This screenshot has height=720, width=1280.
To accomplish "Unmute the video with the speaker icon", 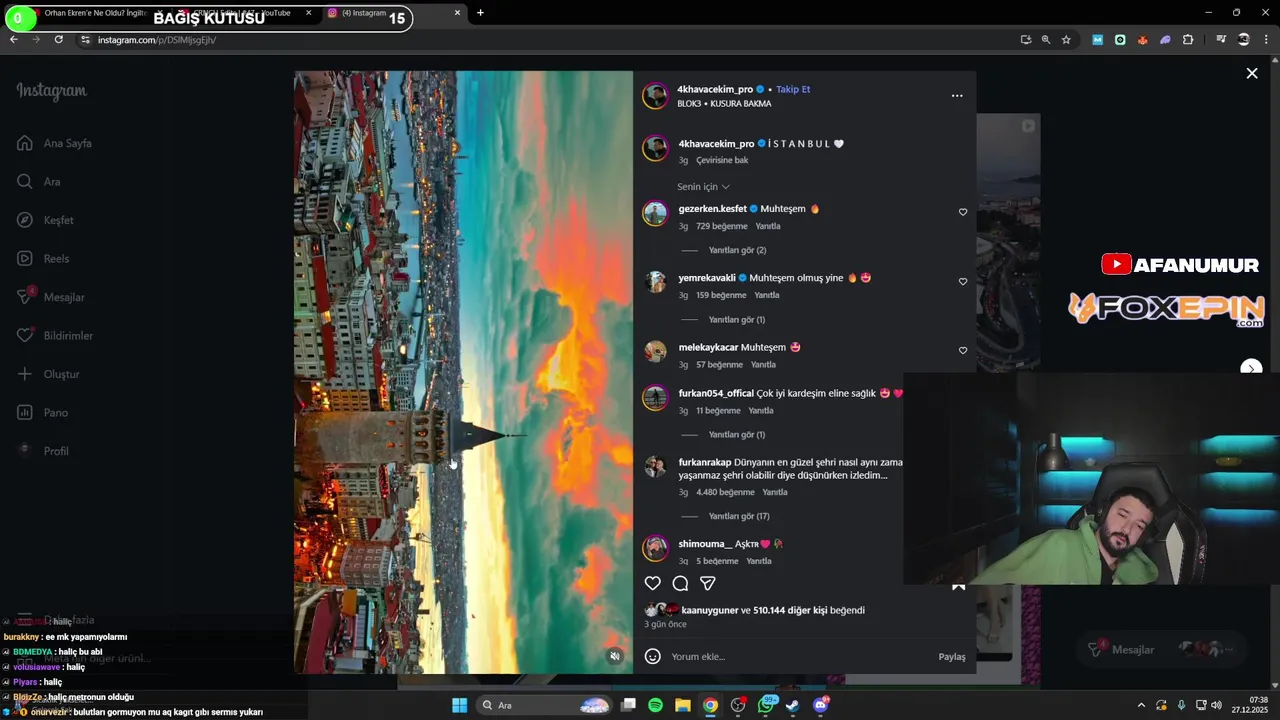I will pos(615,656).
